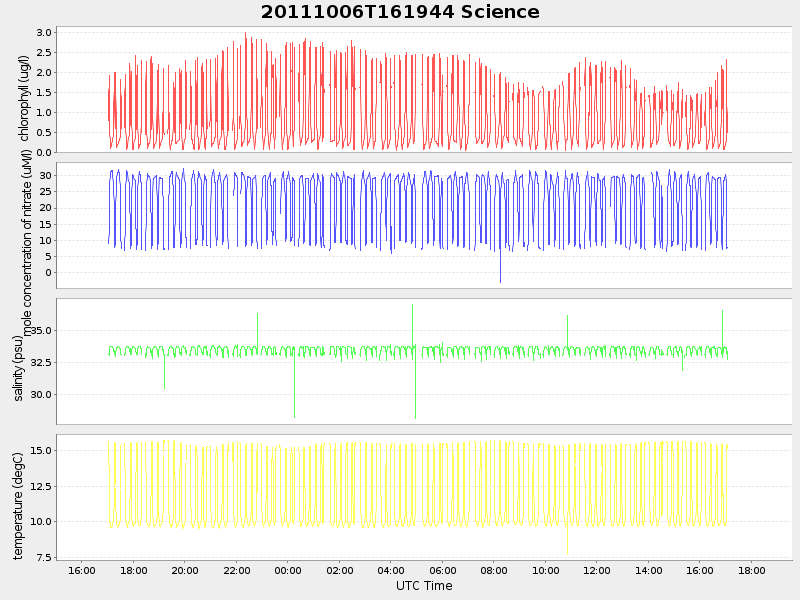Click the "temperature (degC)" axis label
This screenshot has height=600, width=800.
(x=18, y=506)
